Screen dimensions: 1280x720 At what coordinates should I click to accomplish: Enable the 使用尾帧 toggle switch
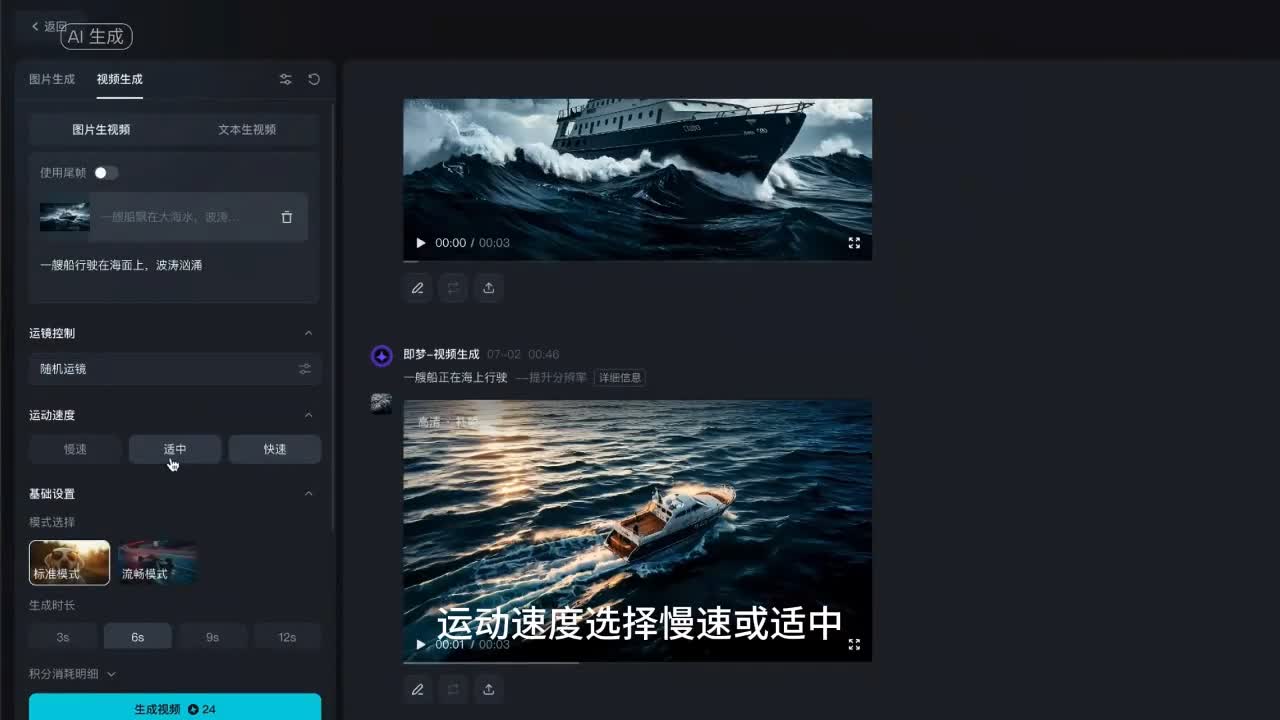(107, 172)
